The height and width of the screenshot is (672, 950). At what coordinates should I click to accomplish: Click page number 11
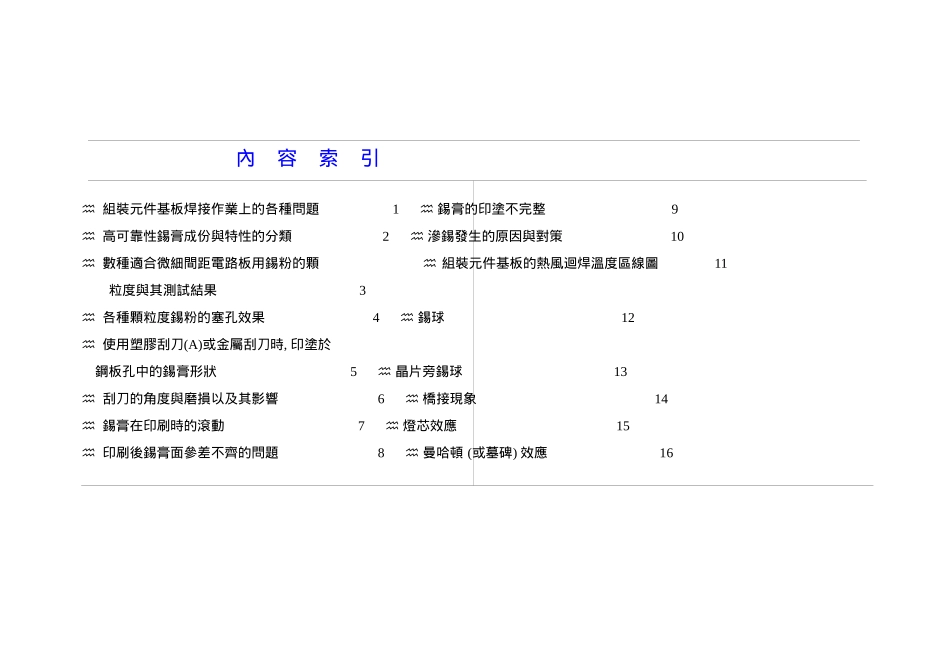tap(720, 264)
